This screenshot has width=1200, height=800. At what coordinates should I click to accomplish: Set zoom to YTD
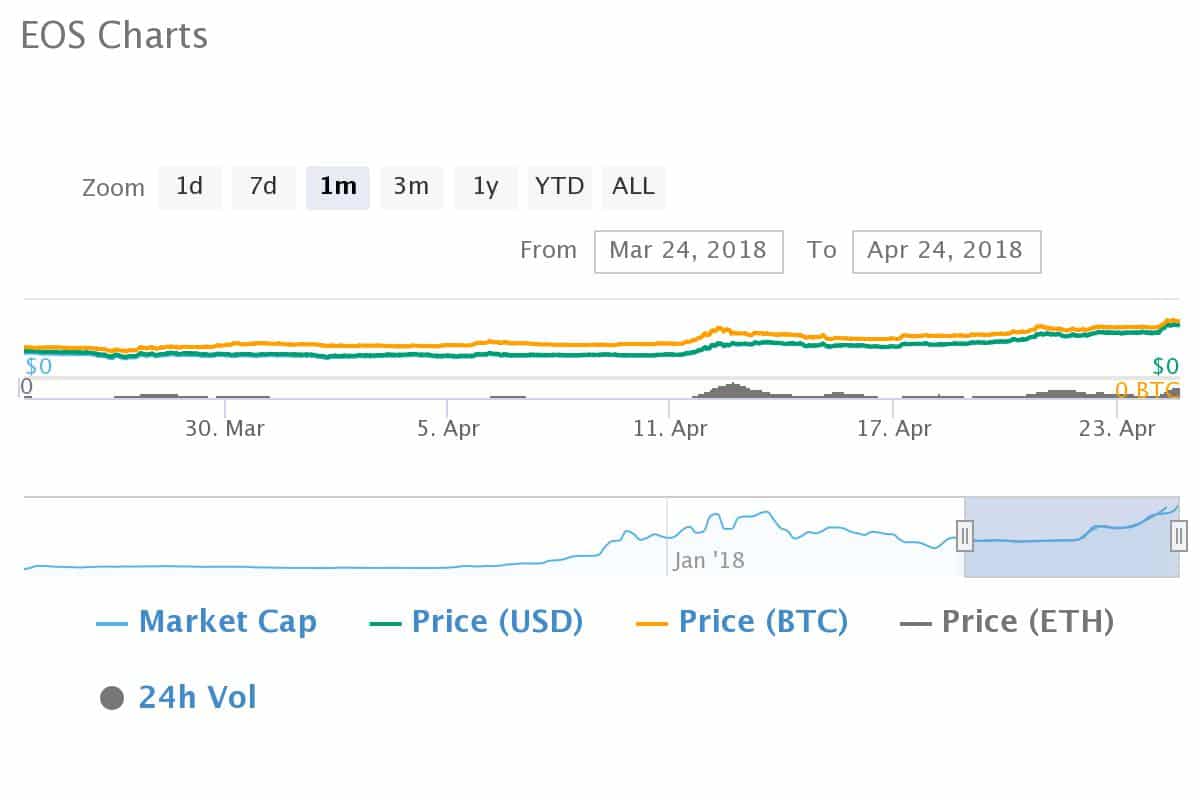point(559,187)
